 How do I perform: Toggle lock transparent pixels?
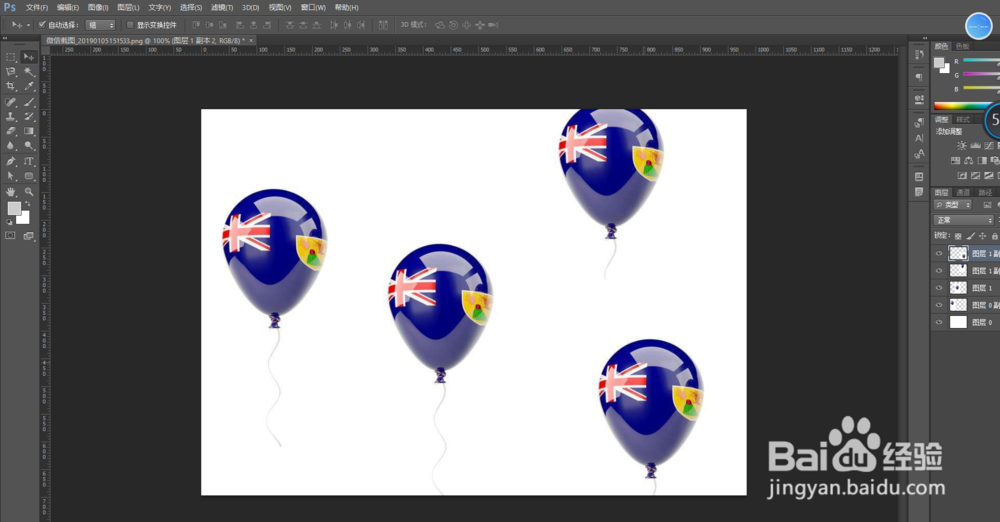click(958, 236)
